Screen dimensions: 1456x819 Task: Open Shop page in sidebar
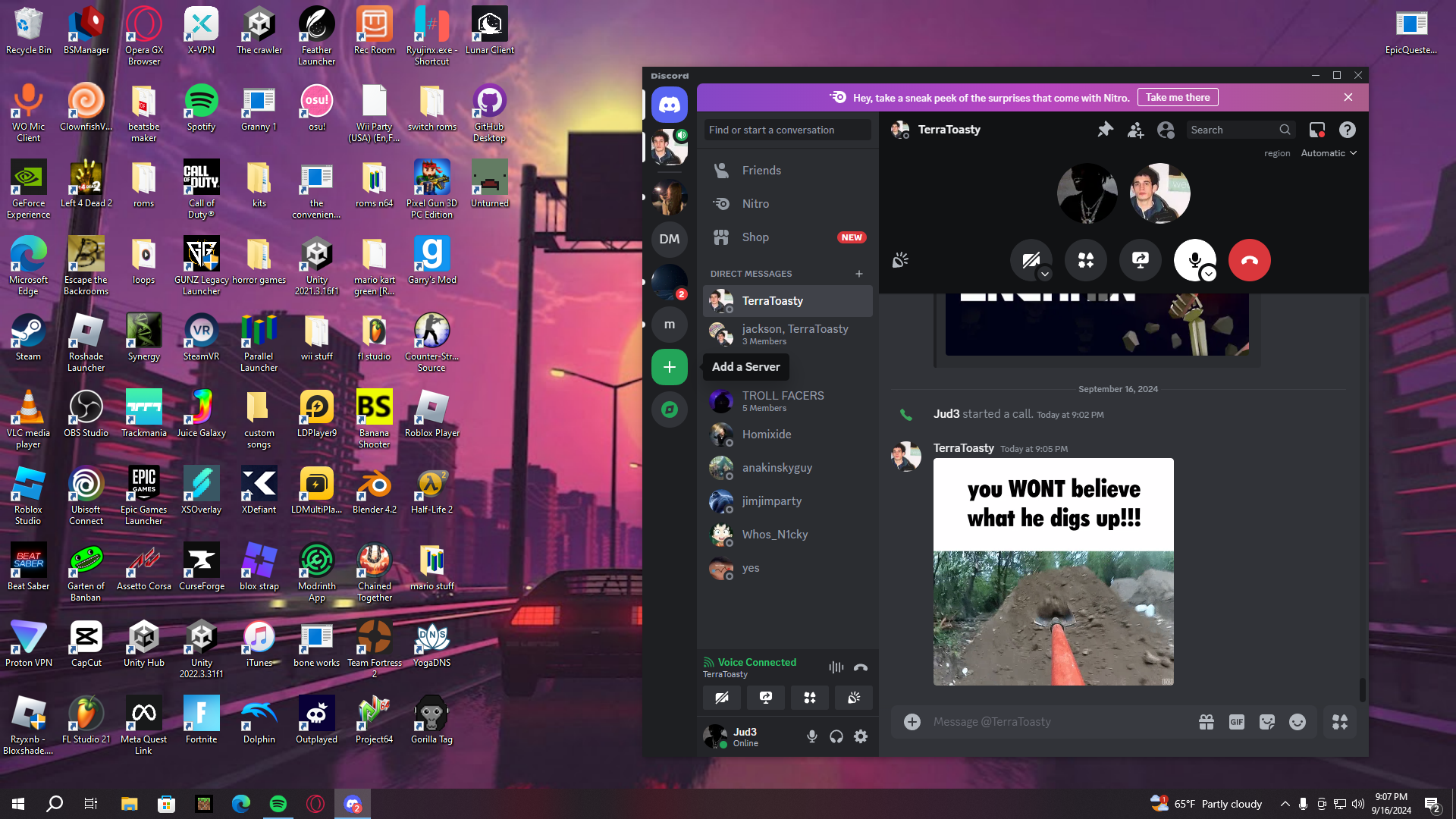pyautogui.click(x=787, y=237)
